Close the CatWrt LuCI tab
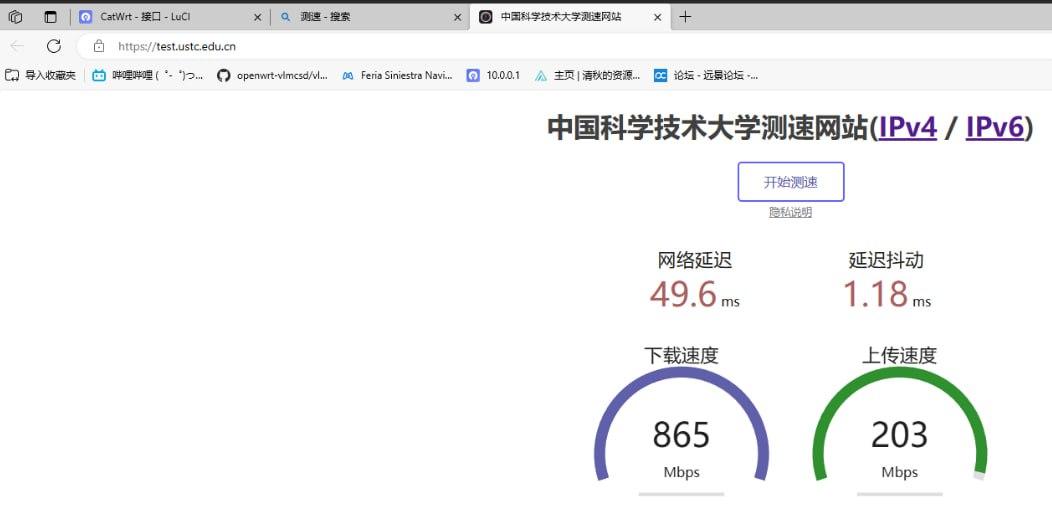Viewport: 1052px width, 512px height. 258,17
